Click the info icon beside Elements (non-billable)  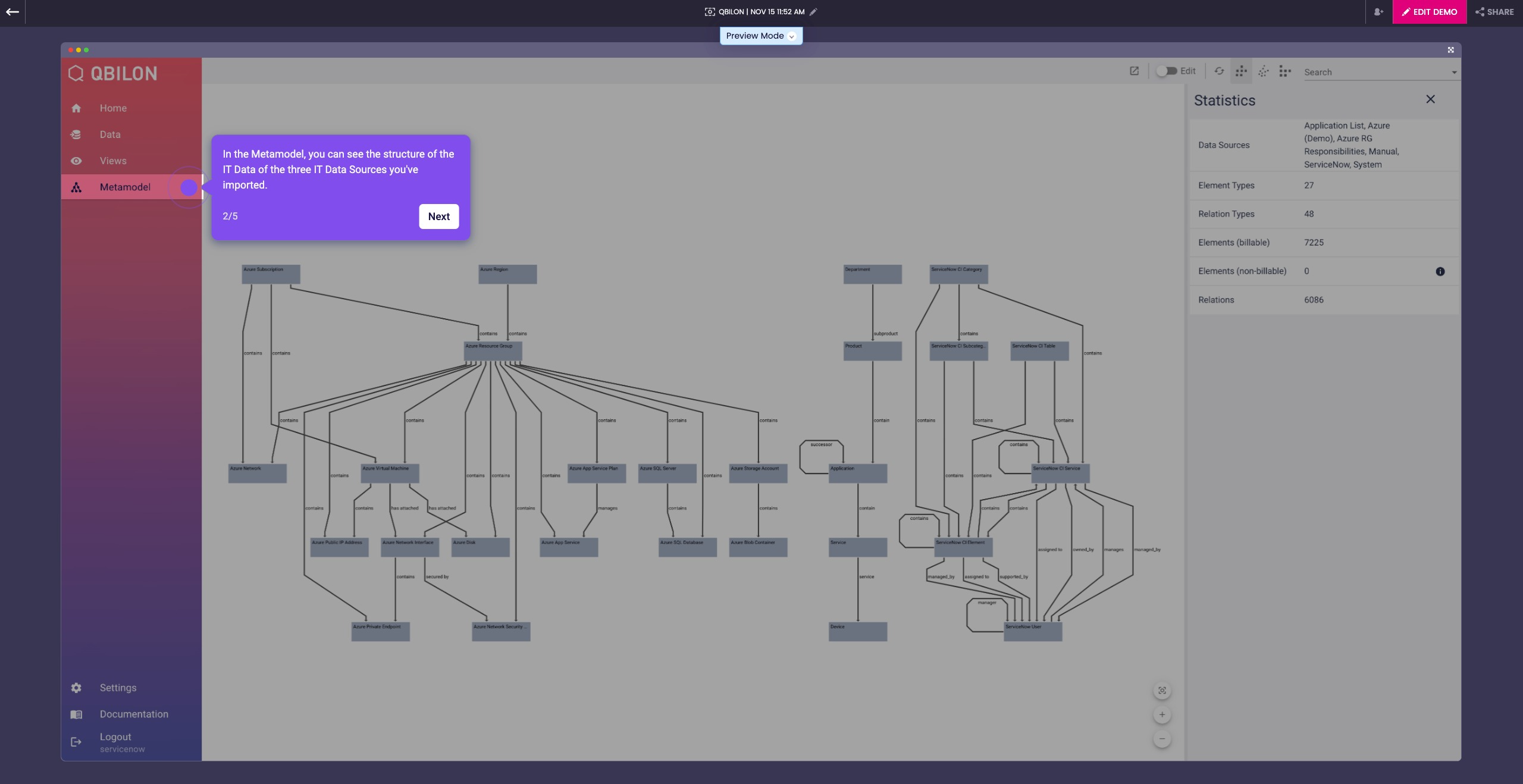(x=1440, y=271)
